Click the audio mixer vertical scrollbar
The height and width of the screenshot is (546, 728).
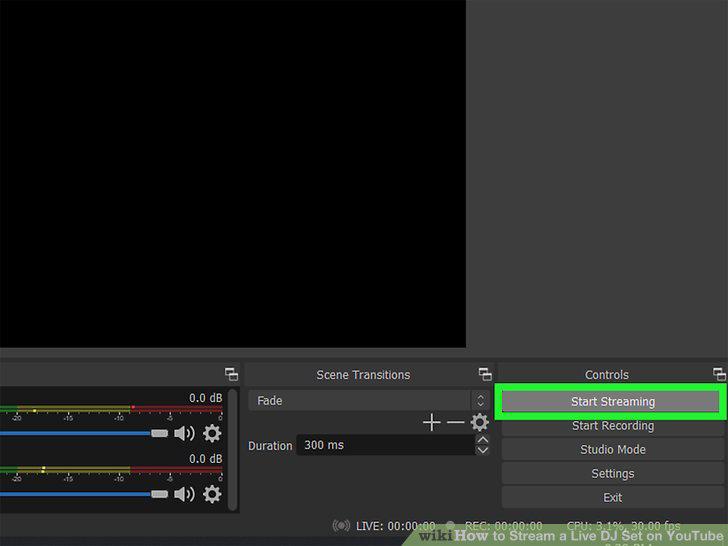click(233, 449)
